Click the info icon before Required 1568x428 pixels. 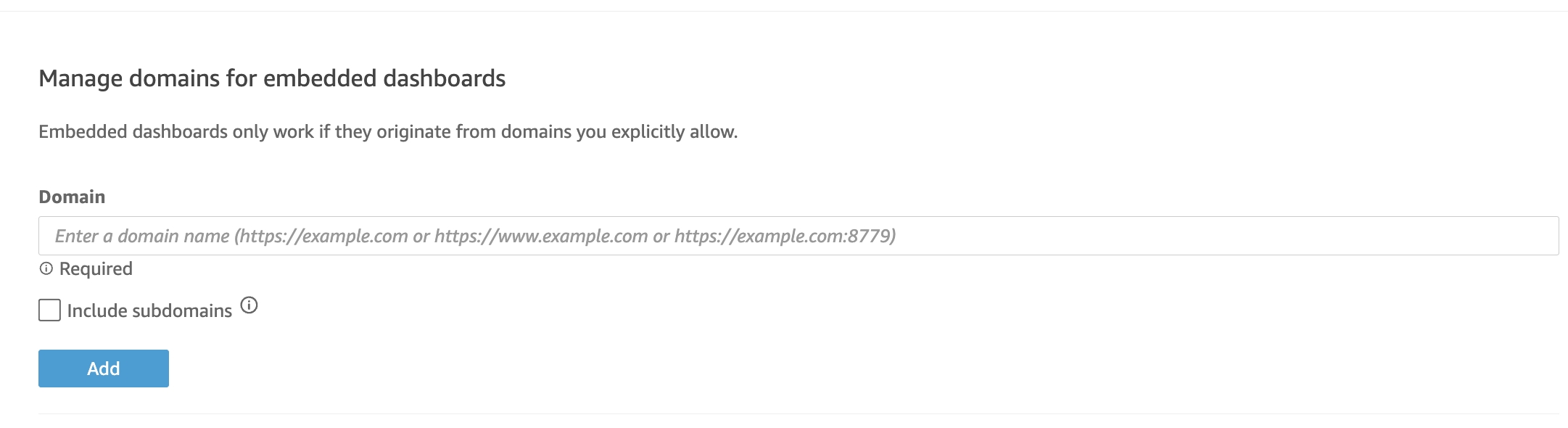pos(46,269)
